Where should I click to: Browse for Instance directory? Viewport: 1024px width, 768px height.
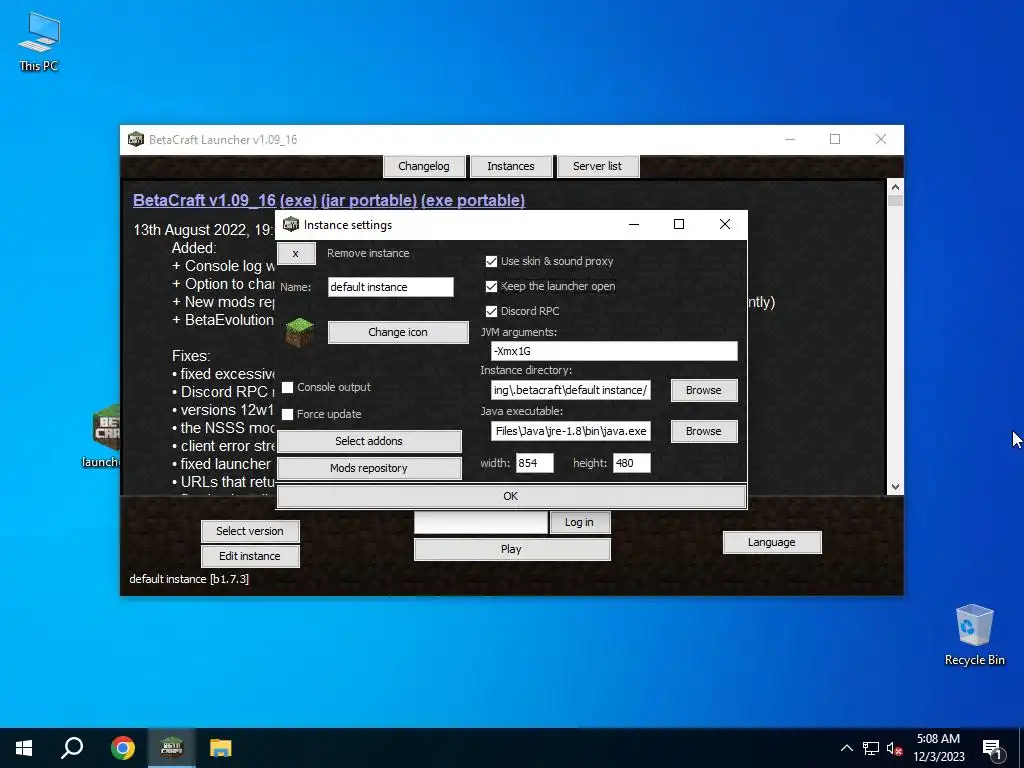coord(703,390)
